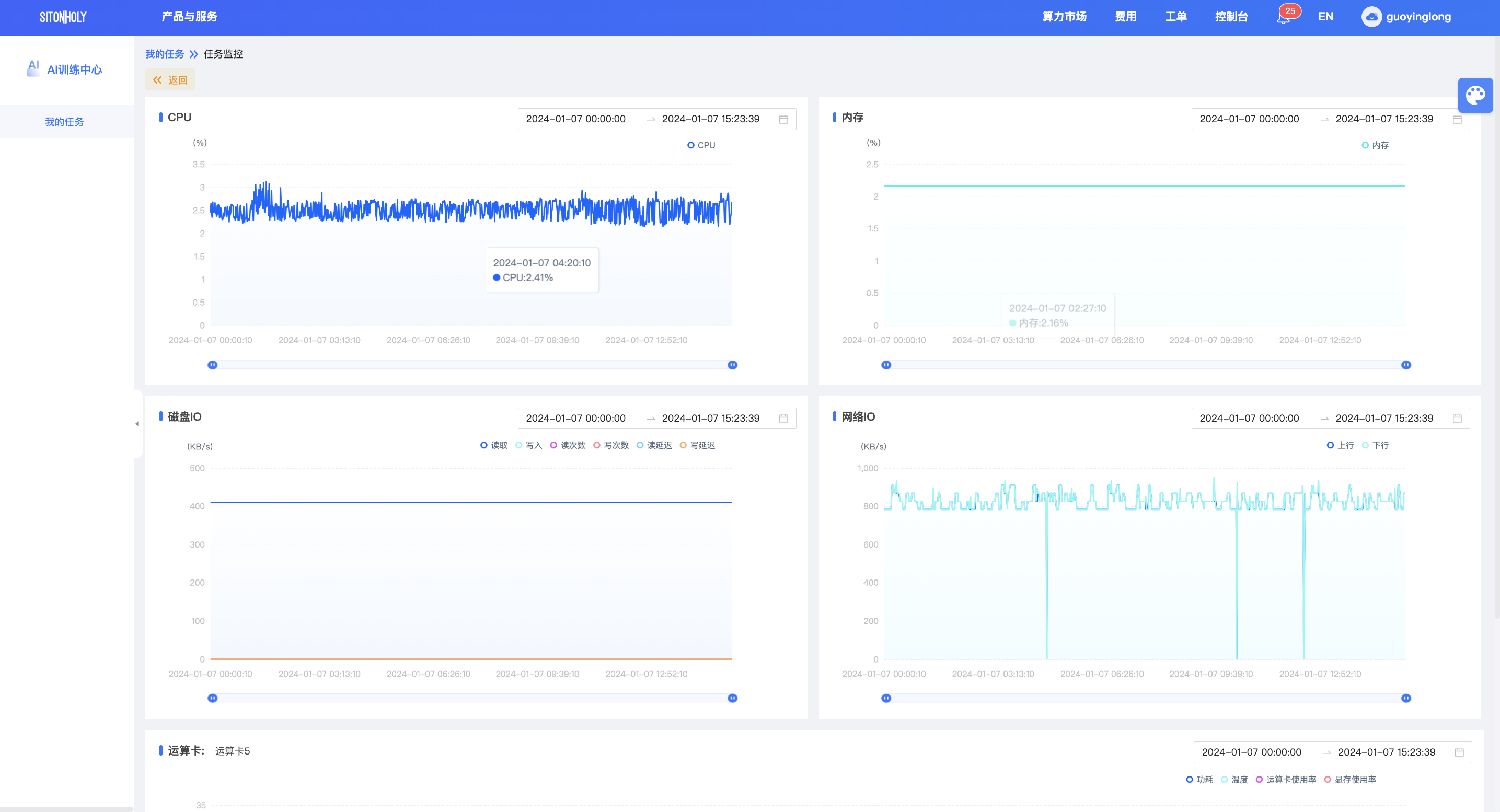Screen dimensions: 1500x812
Task: Click the 任务监控 breadcrumb text
Action: 223,54
